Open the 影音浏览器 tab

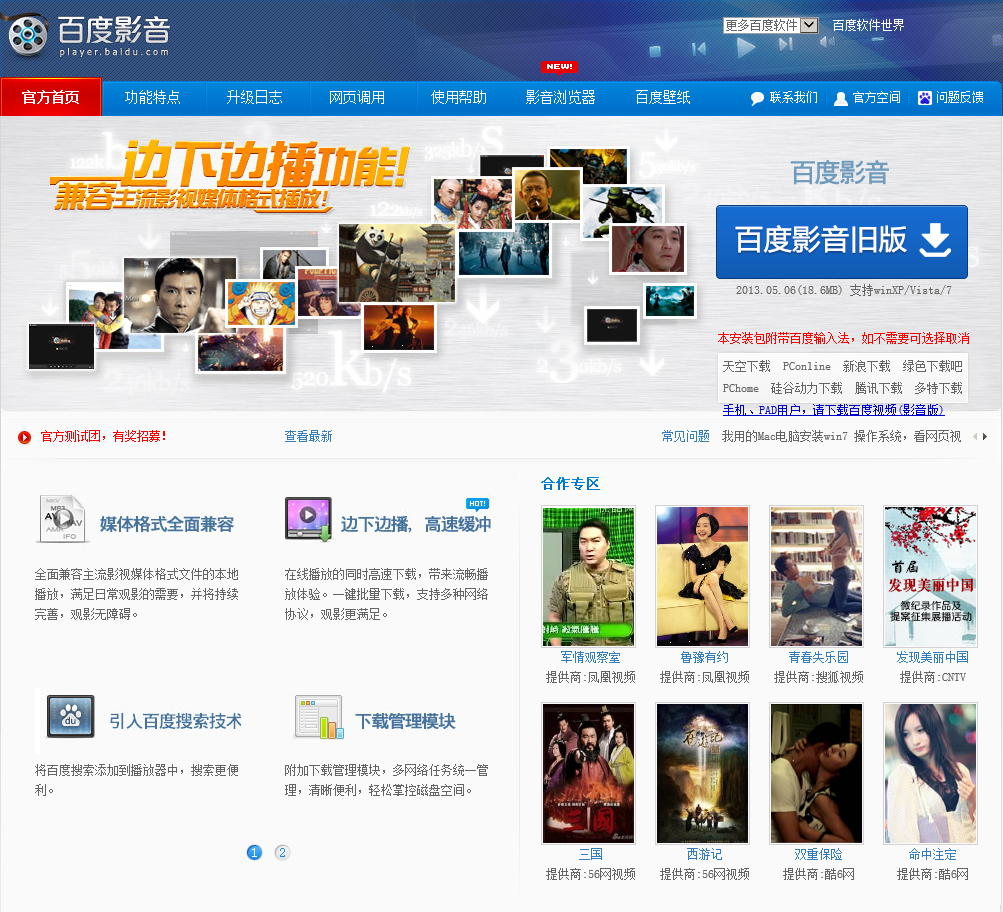coord(560,97)
